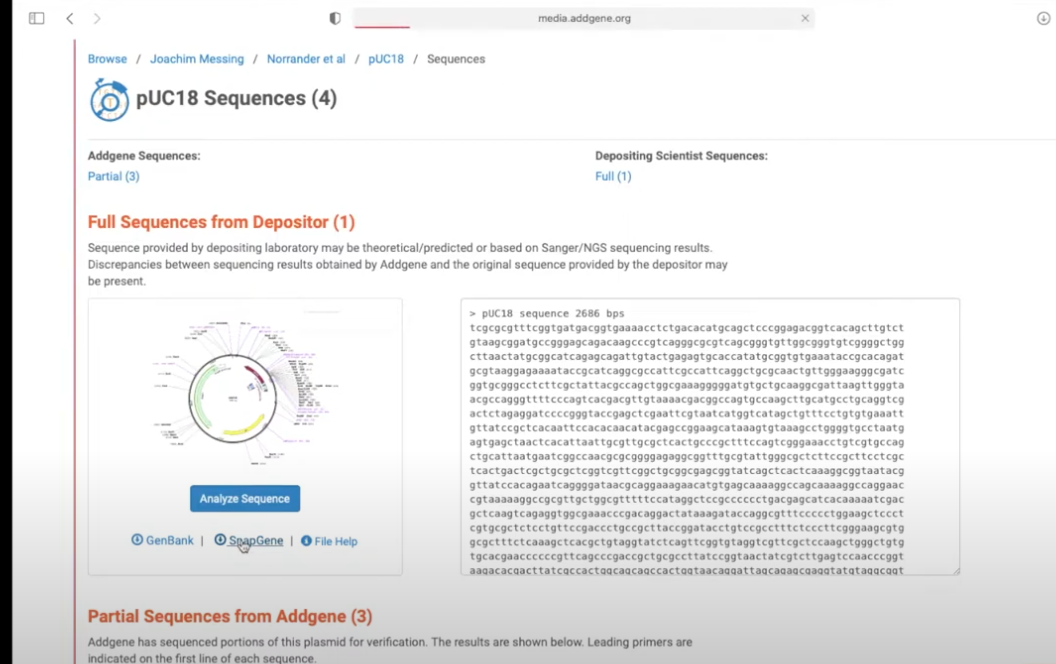This screenshot has width=1056, height=664.
Task: Click the sequence box resize handle
Action: tap(955, 570)
